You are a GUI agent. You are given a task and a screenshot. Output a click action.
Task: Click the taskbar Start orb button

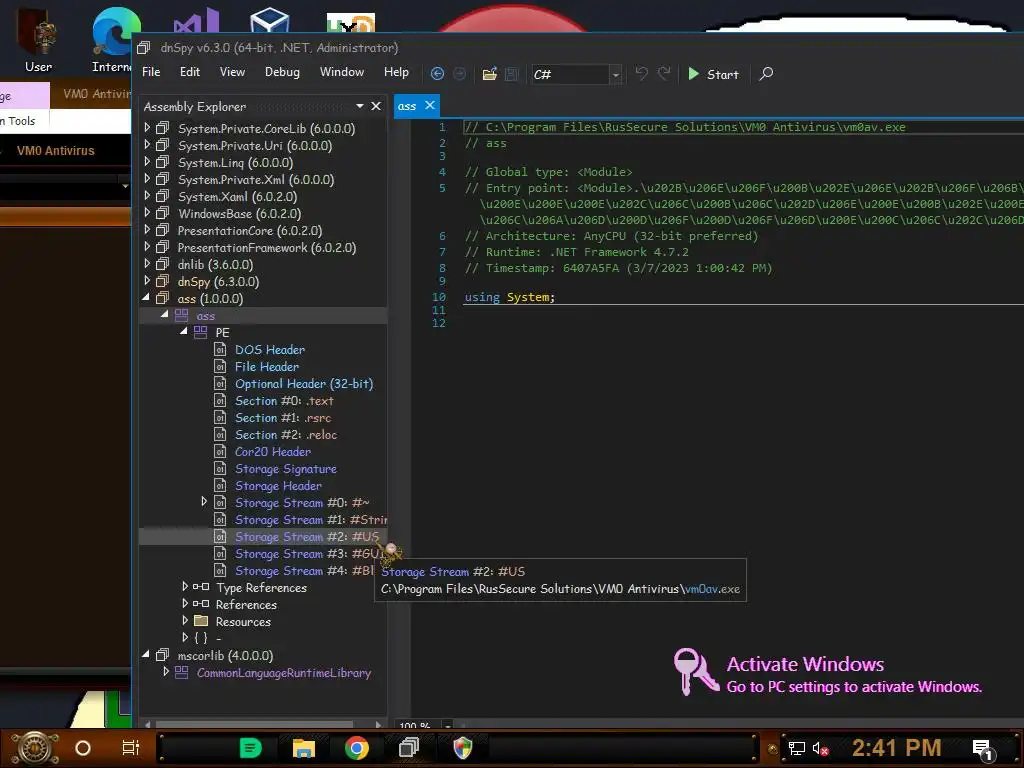point(35,748)
